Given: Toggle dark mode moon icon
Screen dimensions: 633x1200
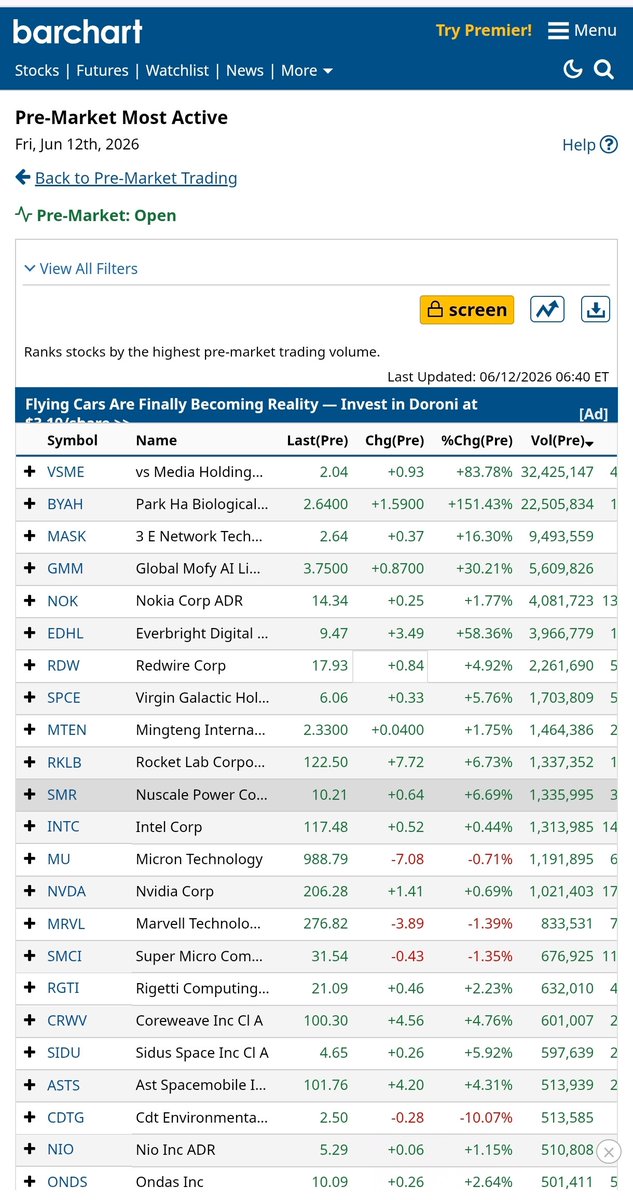Looking at the screenshot, I should 573,69.
